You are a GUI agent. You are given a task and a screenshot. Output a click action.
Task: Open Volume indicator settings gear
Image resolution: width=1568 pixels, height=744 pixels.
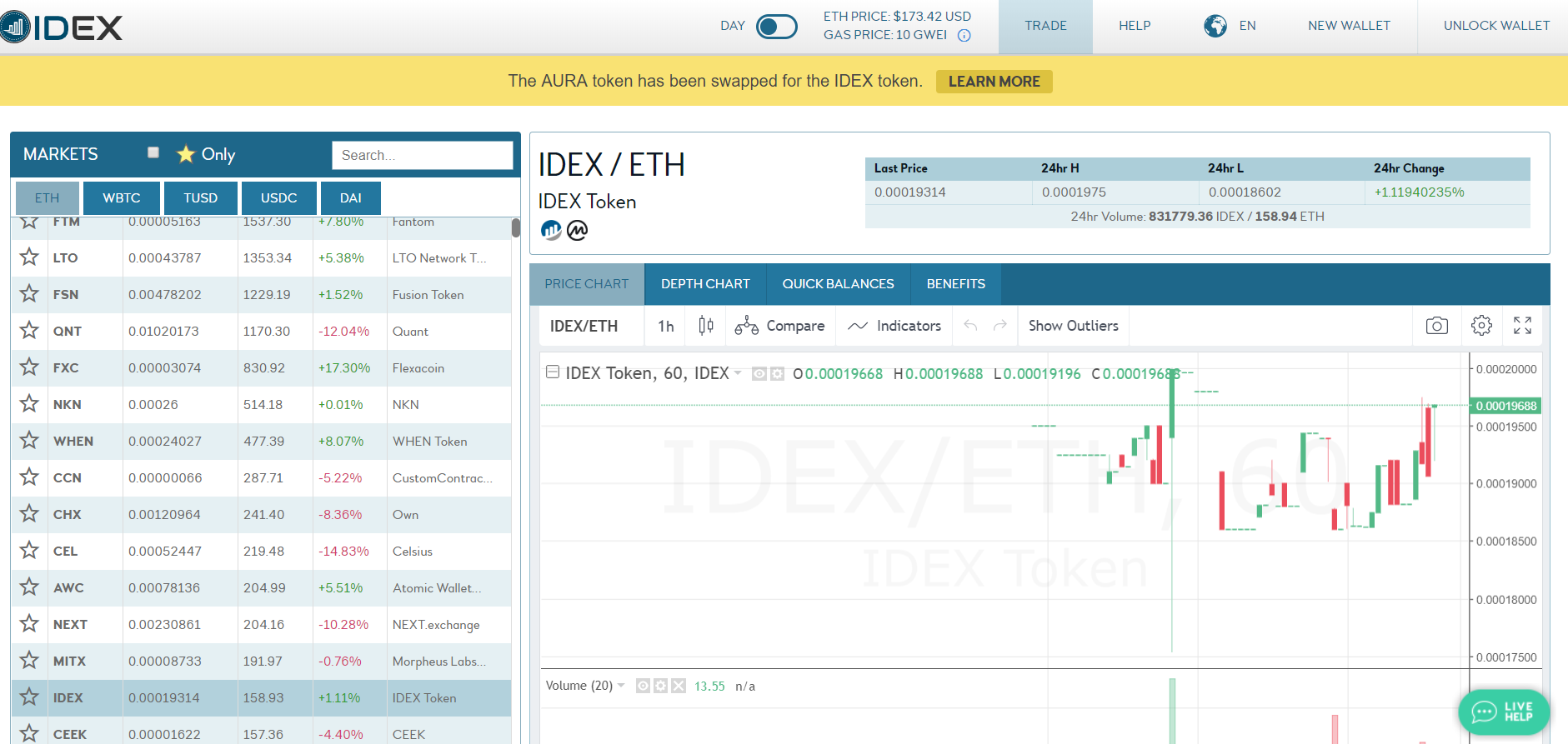tap(661, 686)
